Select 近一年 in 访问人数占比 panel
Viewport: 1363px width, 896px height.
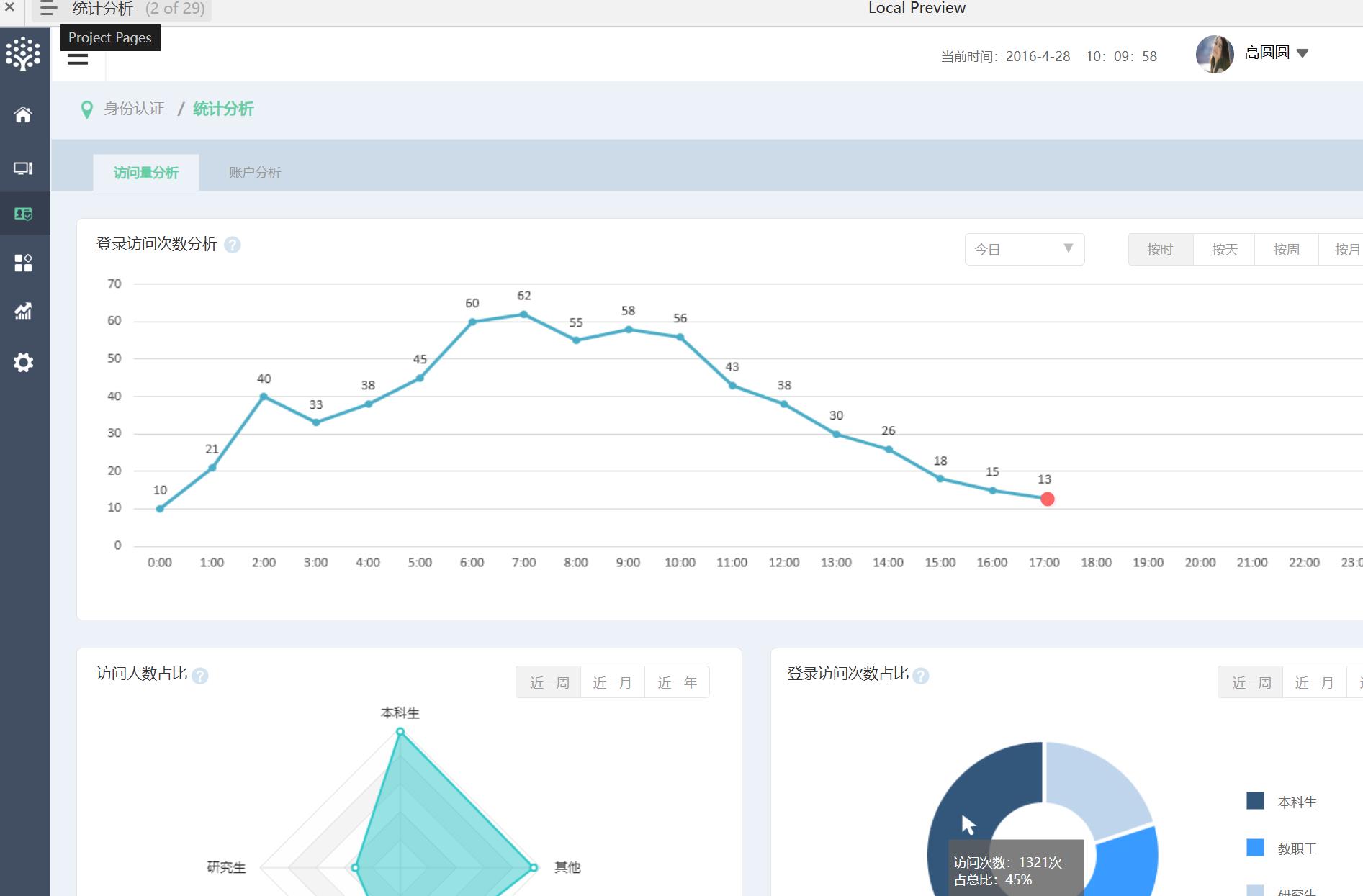click(677, 682)
